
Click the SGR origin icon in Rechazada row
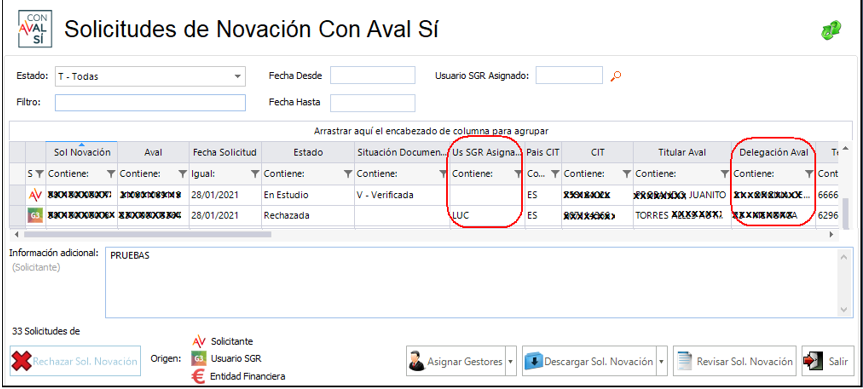35,216
